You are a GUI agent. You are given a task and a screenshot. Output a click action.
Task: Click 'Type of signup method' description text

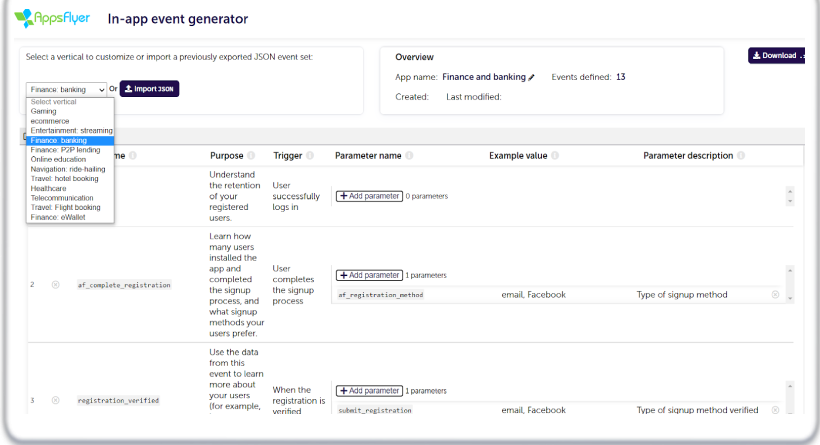(x=682, y=294)
